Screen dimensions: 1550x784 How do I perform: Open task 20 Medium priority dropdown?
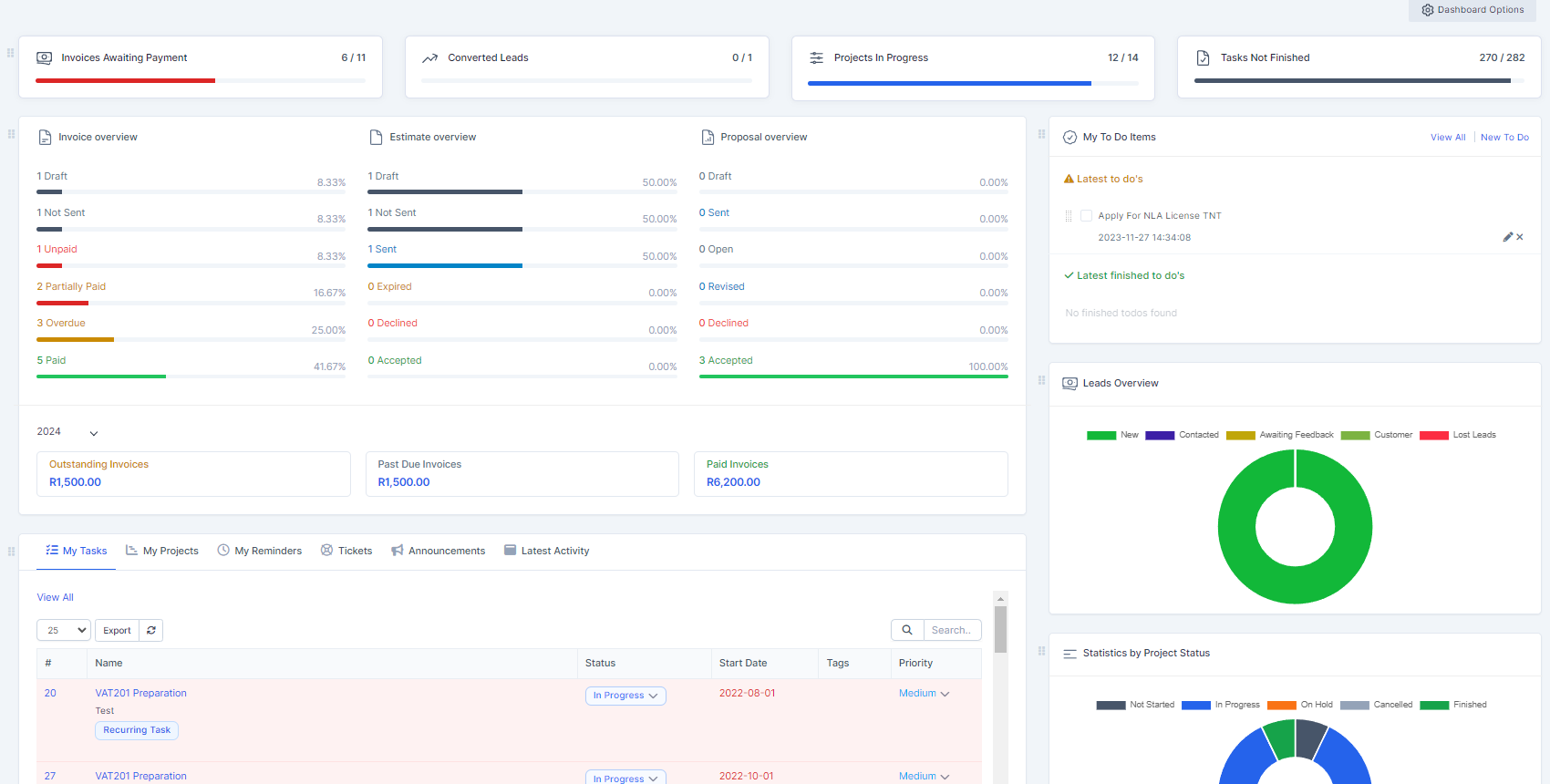coord(924,694)
